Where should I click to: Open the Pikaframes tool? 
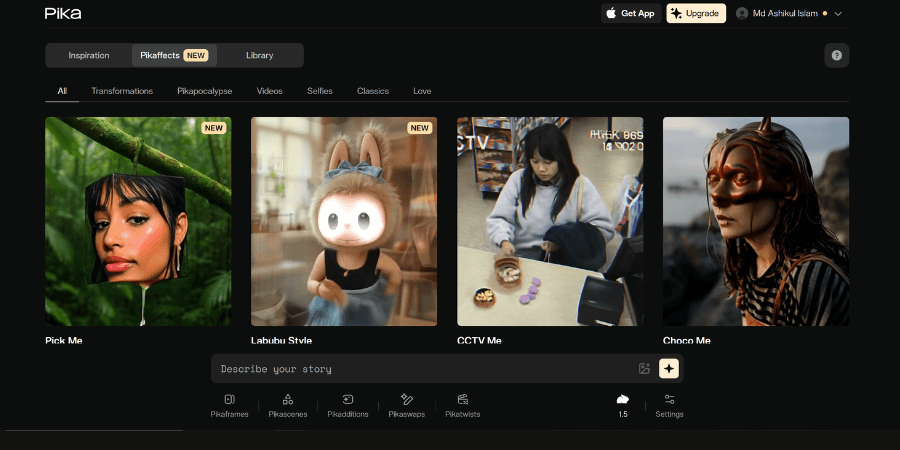(229, 405)
